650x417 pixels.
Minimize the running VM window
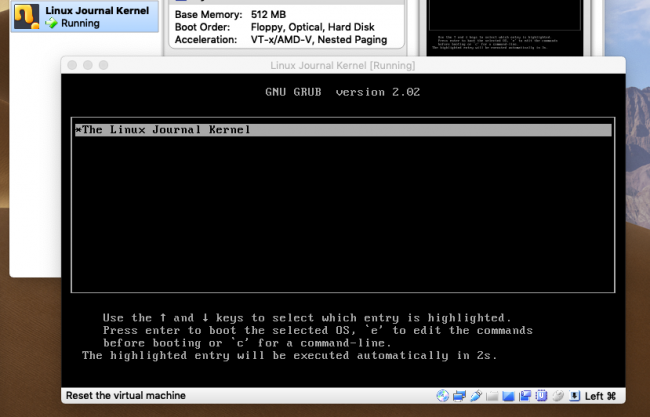88,65
